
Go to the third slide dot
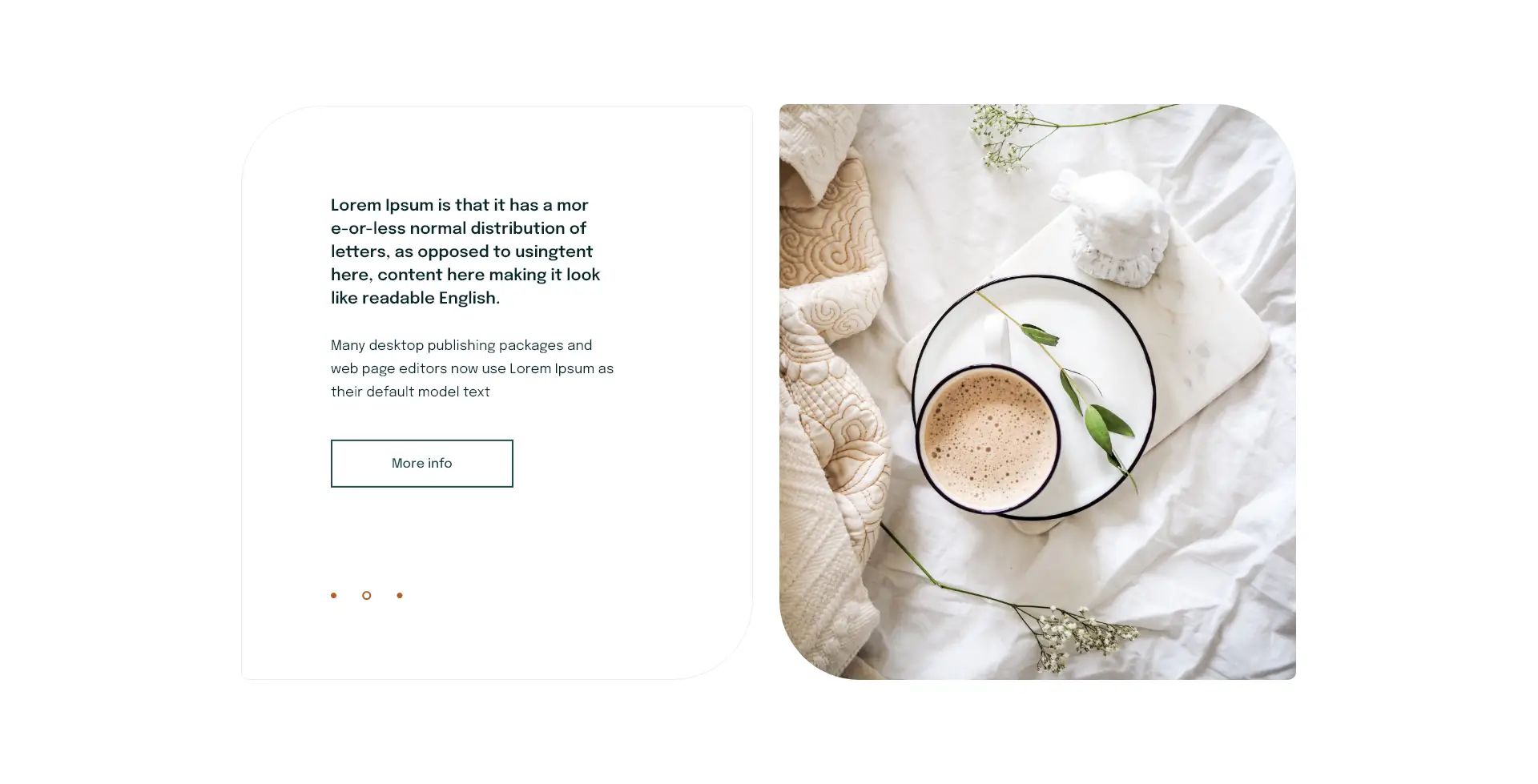400,595
